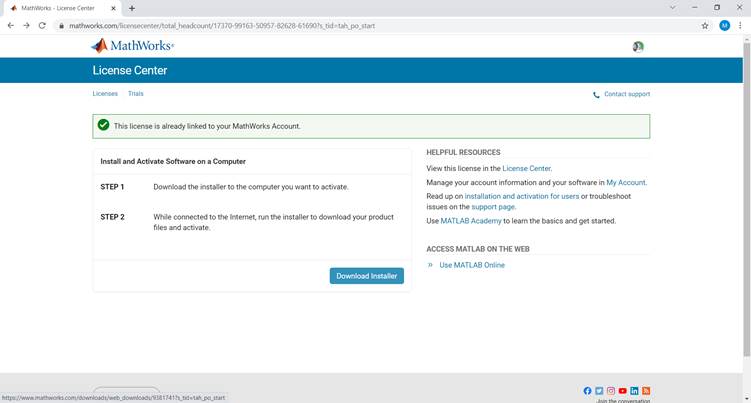
Task: Click the vertical page scrollbar
Action: [x=747, y=199]
